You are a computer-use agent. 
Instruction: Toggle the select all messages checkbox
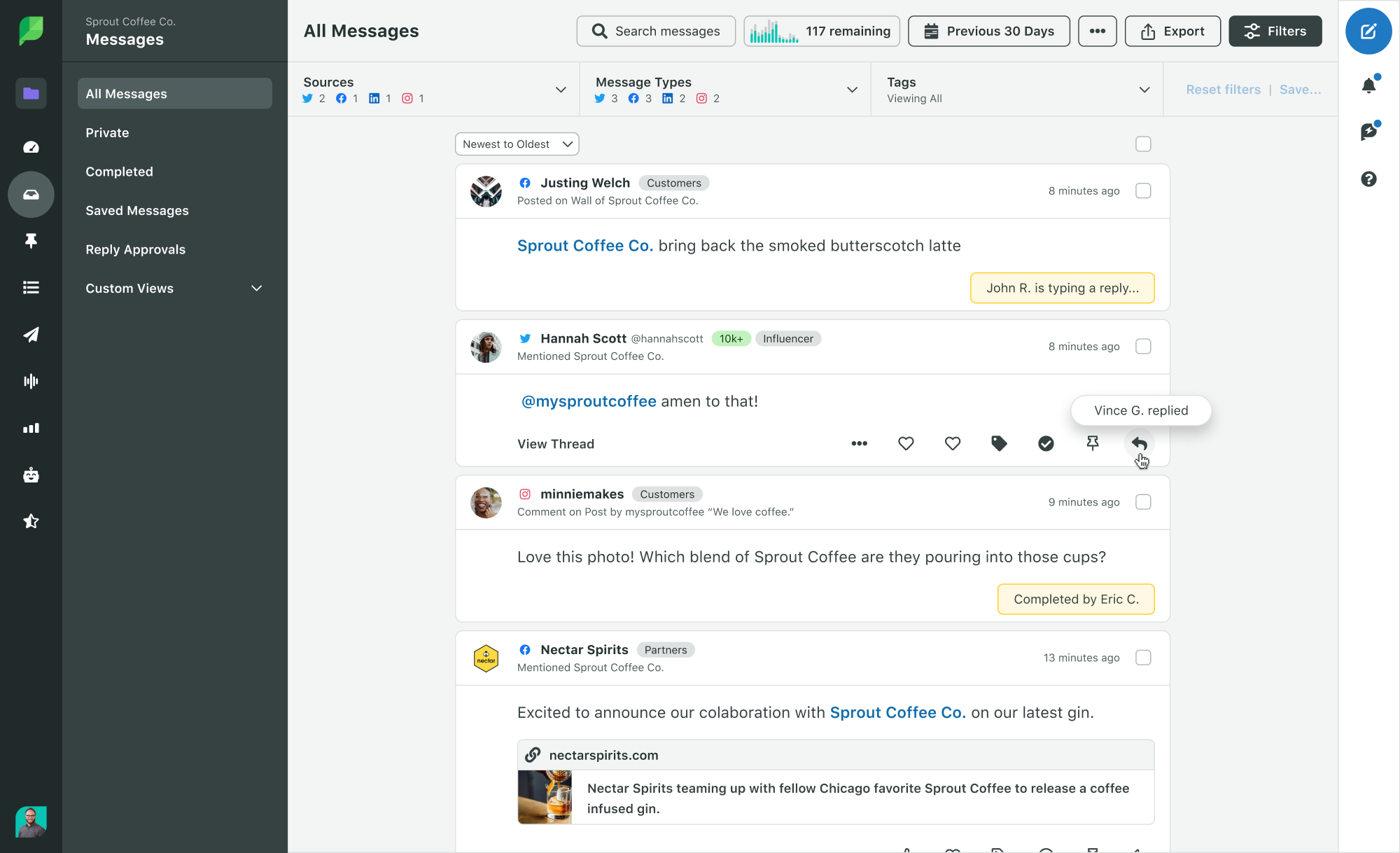click(1143, 144)
